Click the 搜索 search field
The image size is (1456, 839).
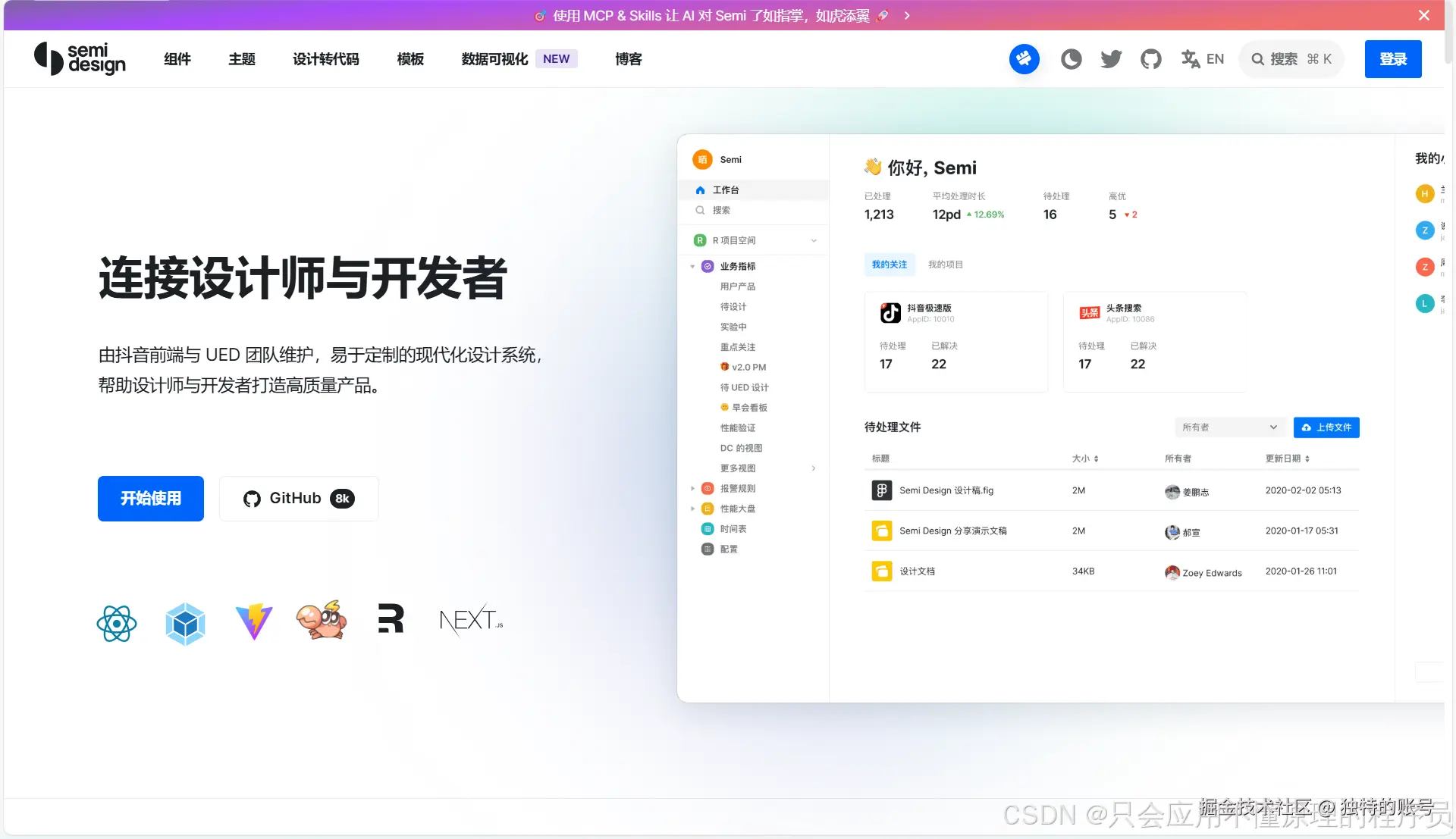pyautogui.click(x=1291, y=59)
